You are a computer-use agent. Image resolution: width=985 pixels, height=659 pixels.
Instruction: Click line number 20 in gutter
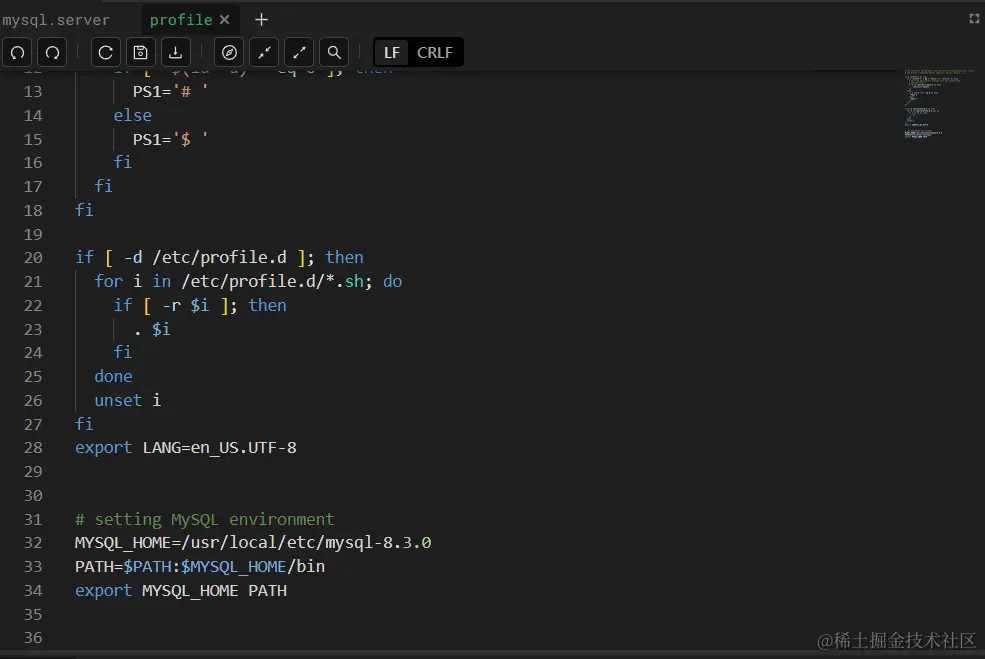pyautogui.click(x=33, y=258)
